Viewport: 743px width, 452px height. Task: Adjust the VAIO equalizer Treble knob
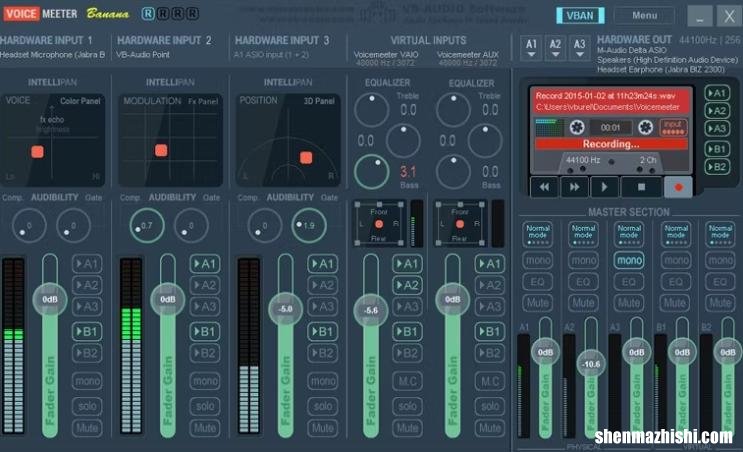tap(372, 109)
